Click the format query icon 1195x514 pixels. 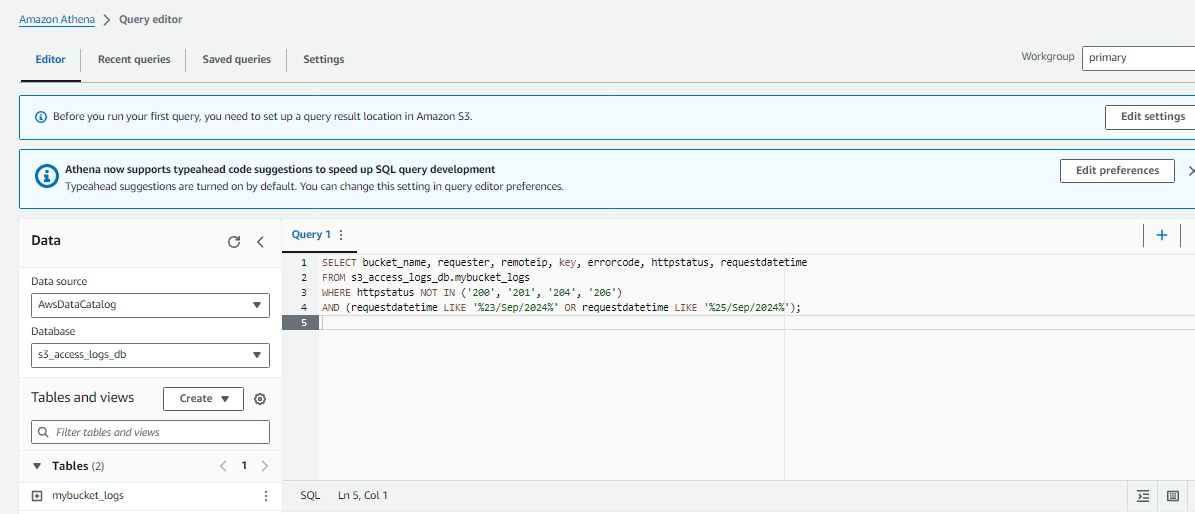[x=1142, y=496]
